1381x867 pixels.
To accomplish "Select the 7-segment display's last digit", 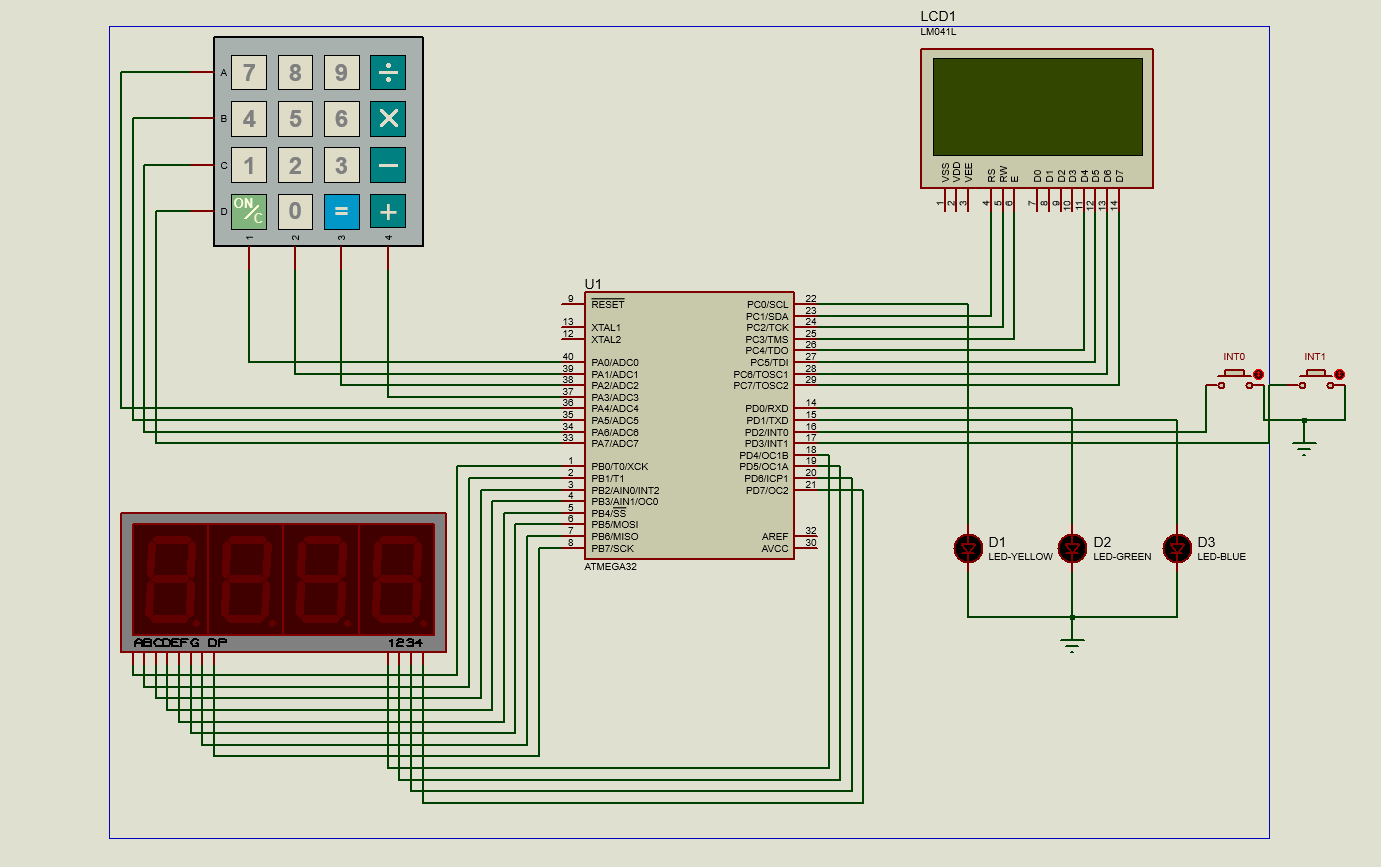I will [x=397, y=579].
